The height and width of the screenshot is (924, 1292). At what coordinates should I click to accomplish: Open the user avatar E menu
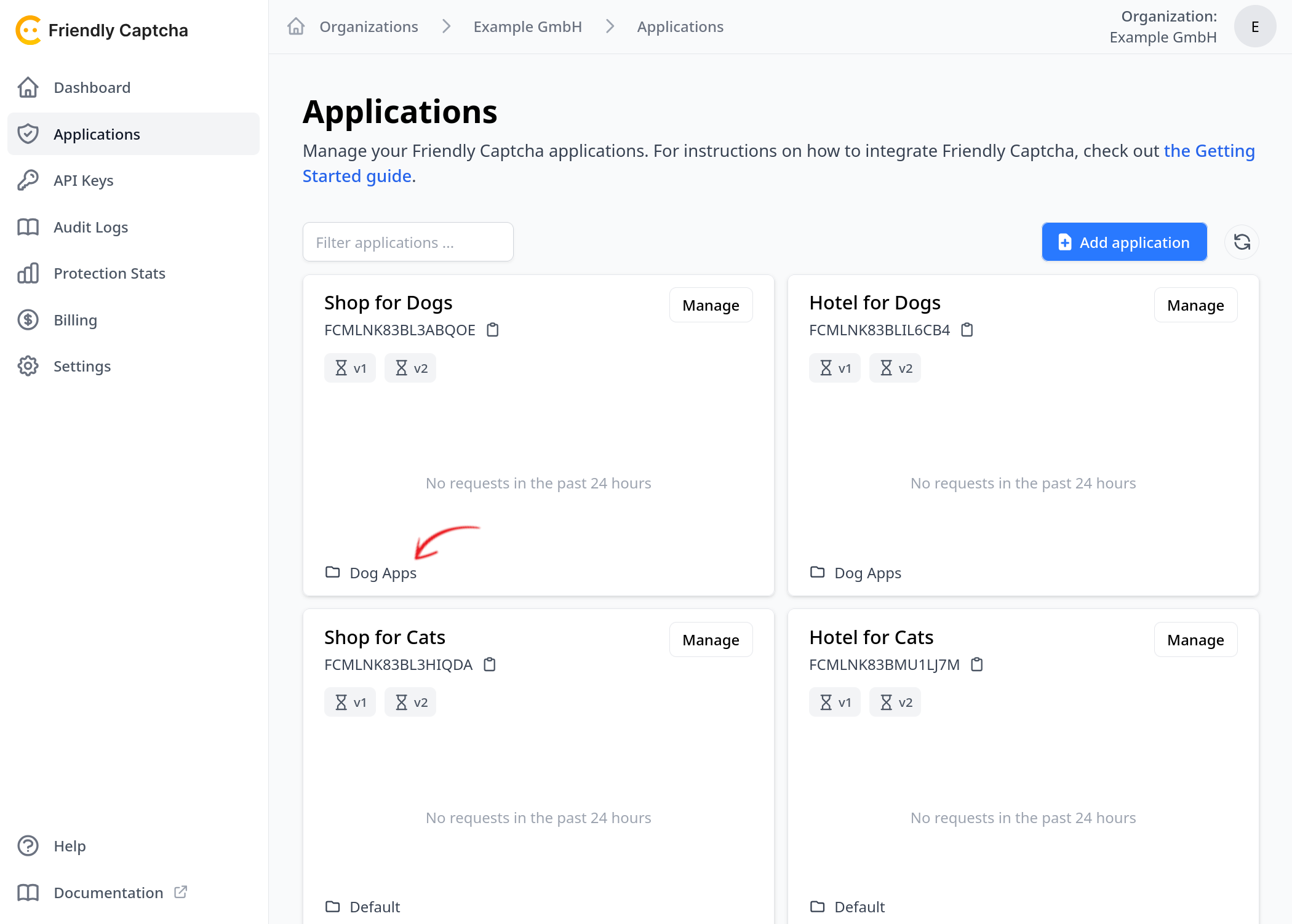1255,26
